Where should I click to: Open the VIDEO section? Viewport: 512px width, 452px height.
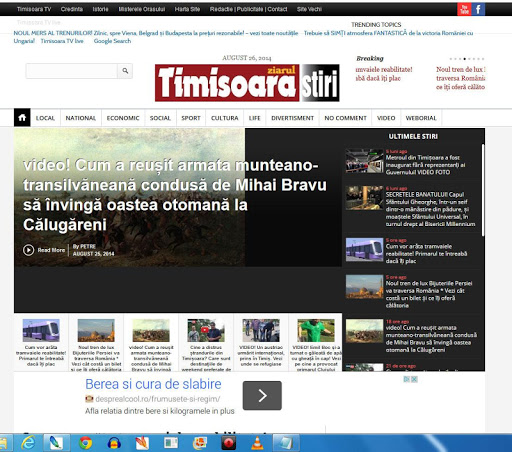(x=386, y=118)
